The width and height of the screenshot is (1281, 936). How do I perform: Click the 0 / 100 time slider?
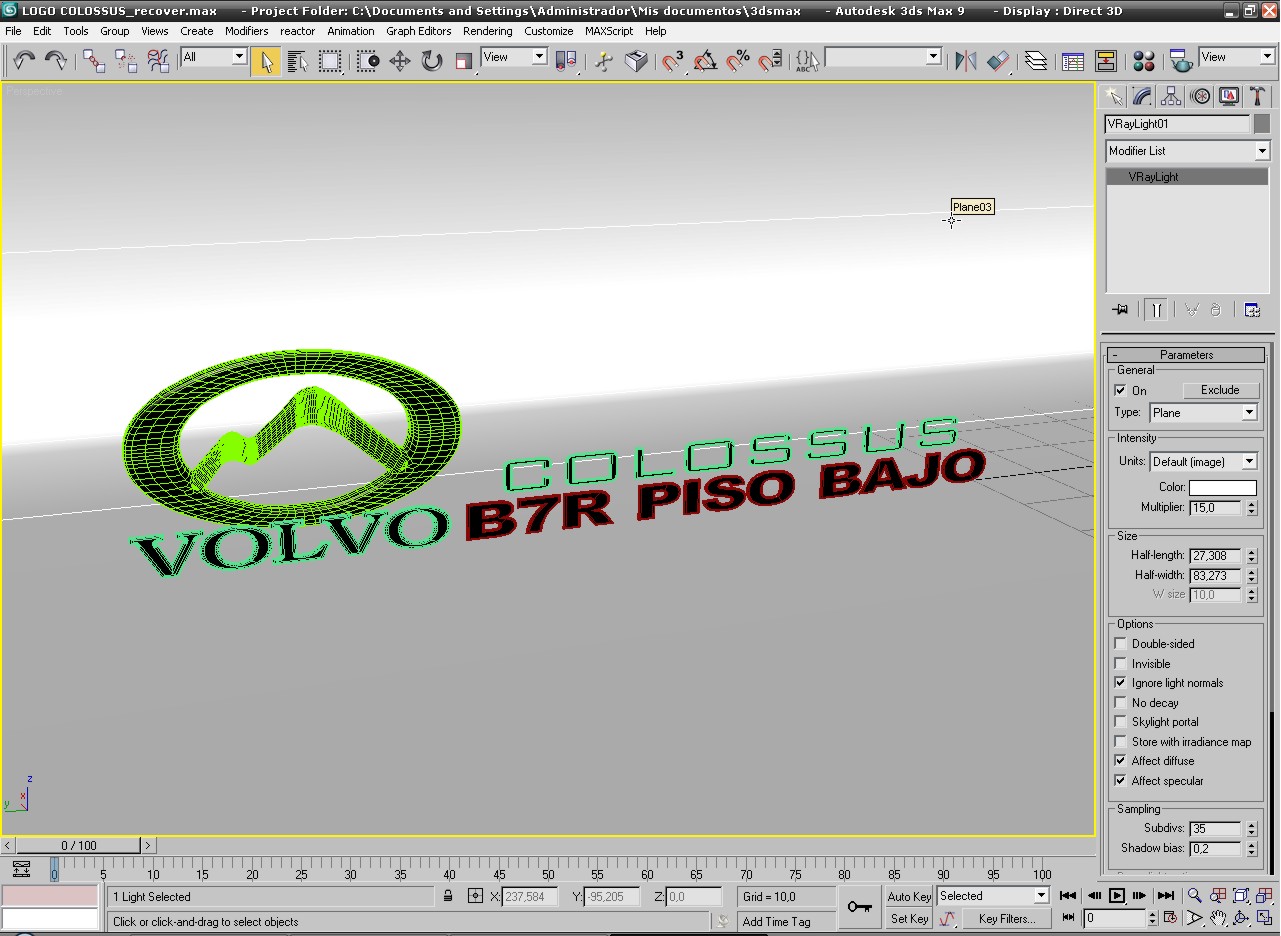click(x=79, y=846)
